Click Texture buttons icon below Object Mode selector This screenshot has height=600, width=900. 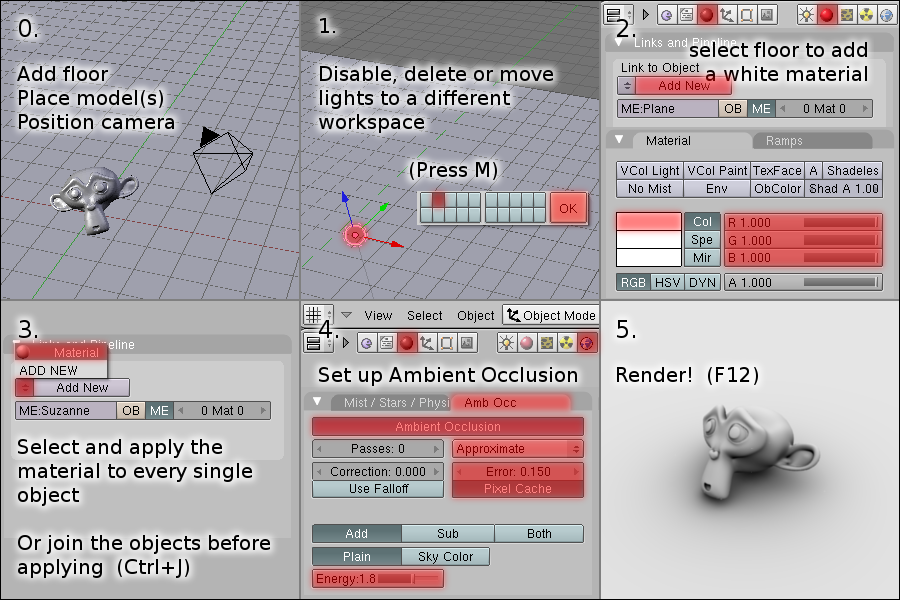pos(546,343)
